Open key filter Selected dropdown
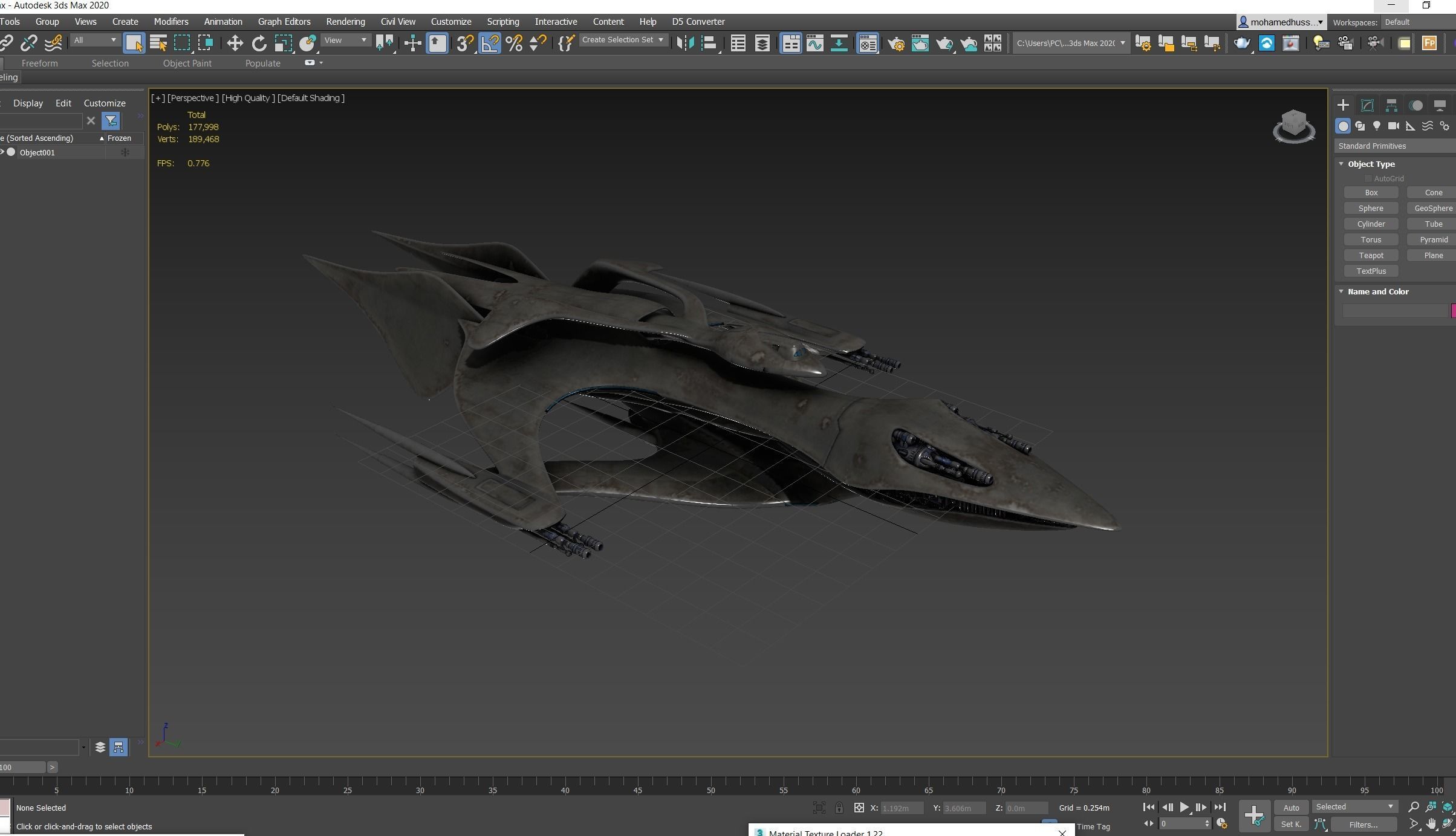This screenshot has width=1456, height=836. (x=1354, y=807)
